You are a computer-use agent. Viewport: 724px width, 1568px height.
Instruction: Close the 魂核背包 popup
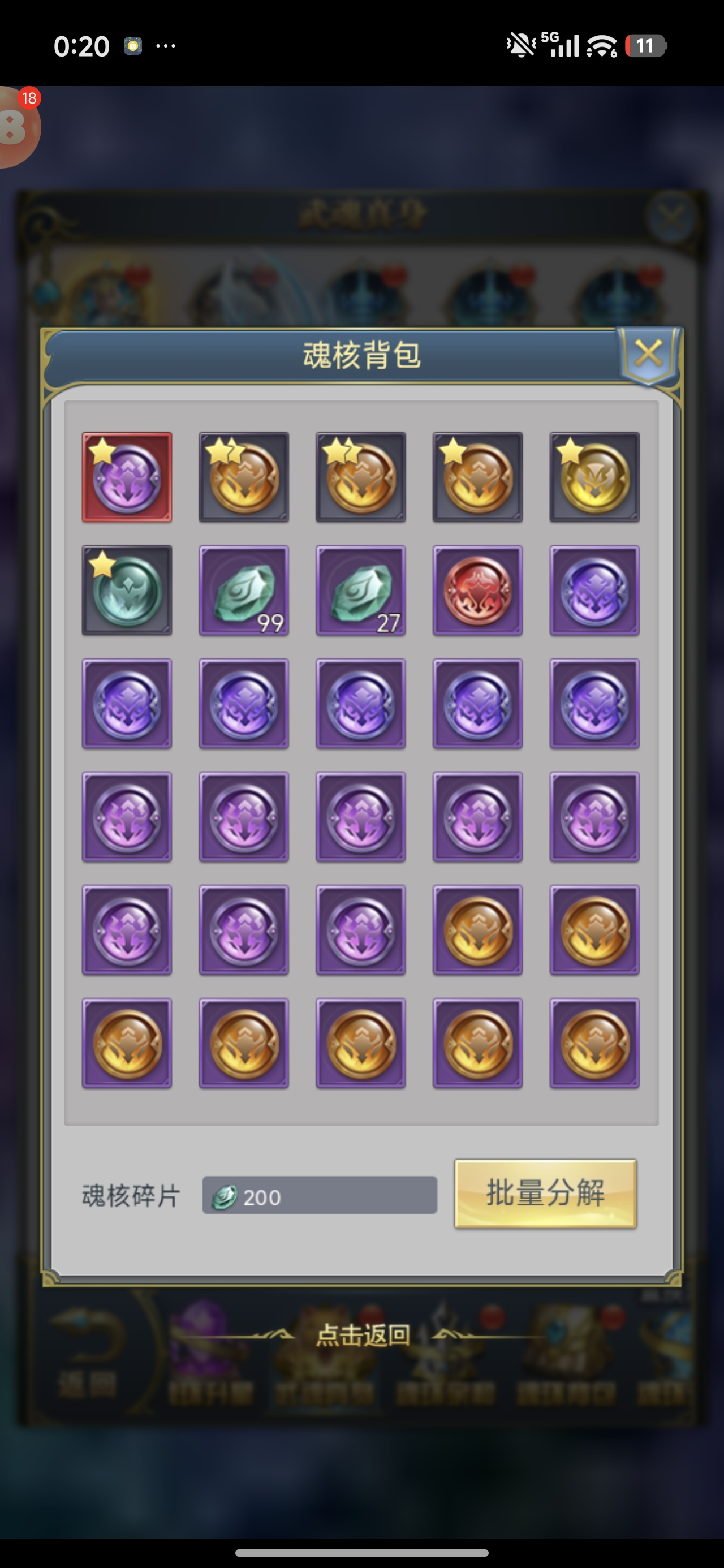click(649, 354)
